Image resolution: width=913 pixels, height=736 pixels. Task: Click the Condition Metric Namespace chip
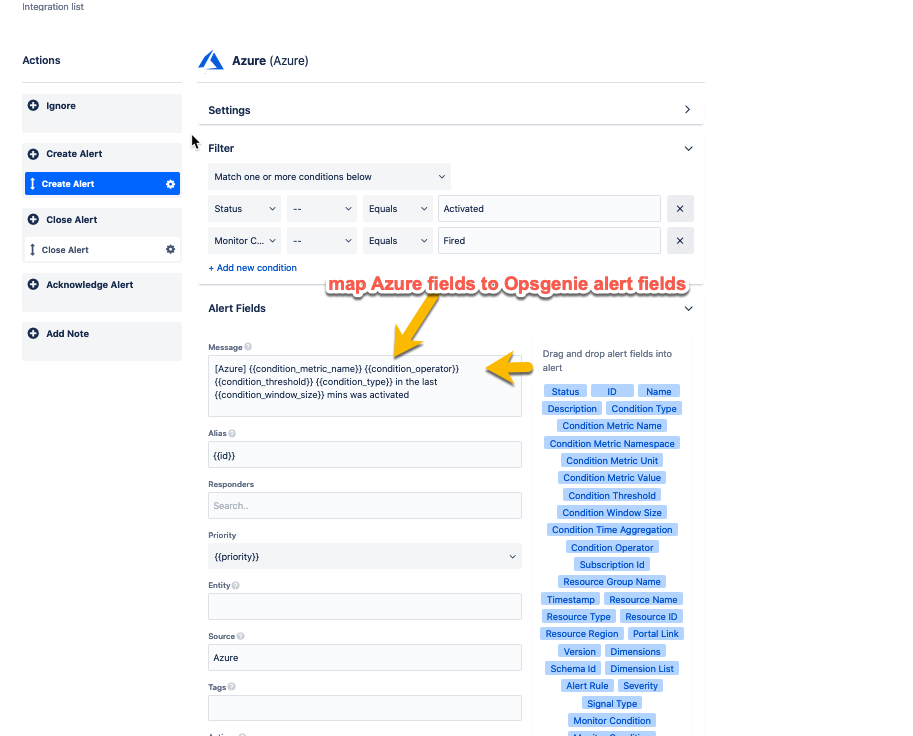[612, 443]
